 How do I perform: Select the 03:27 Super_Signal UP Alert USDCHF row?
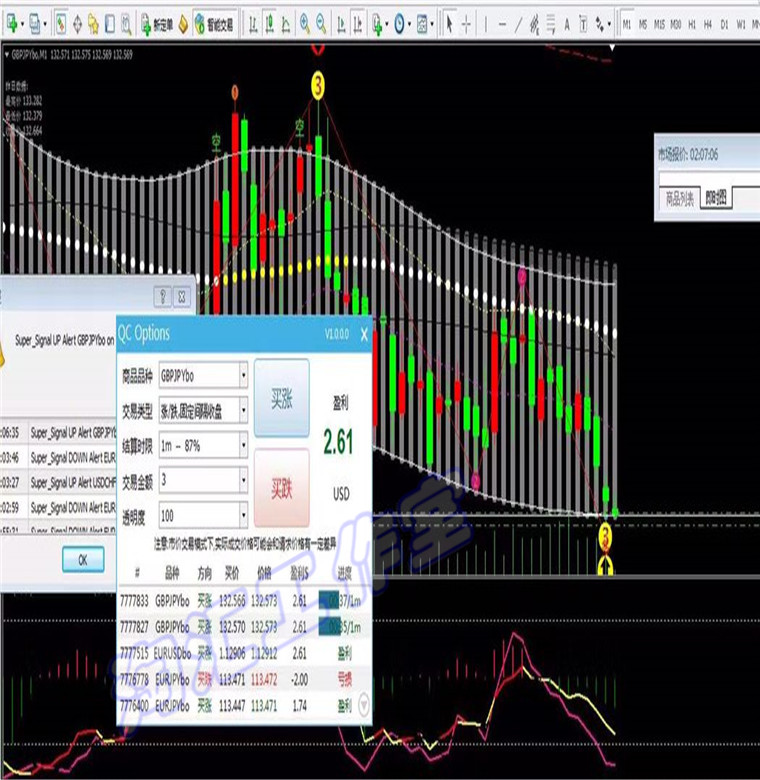[59, 483]
